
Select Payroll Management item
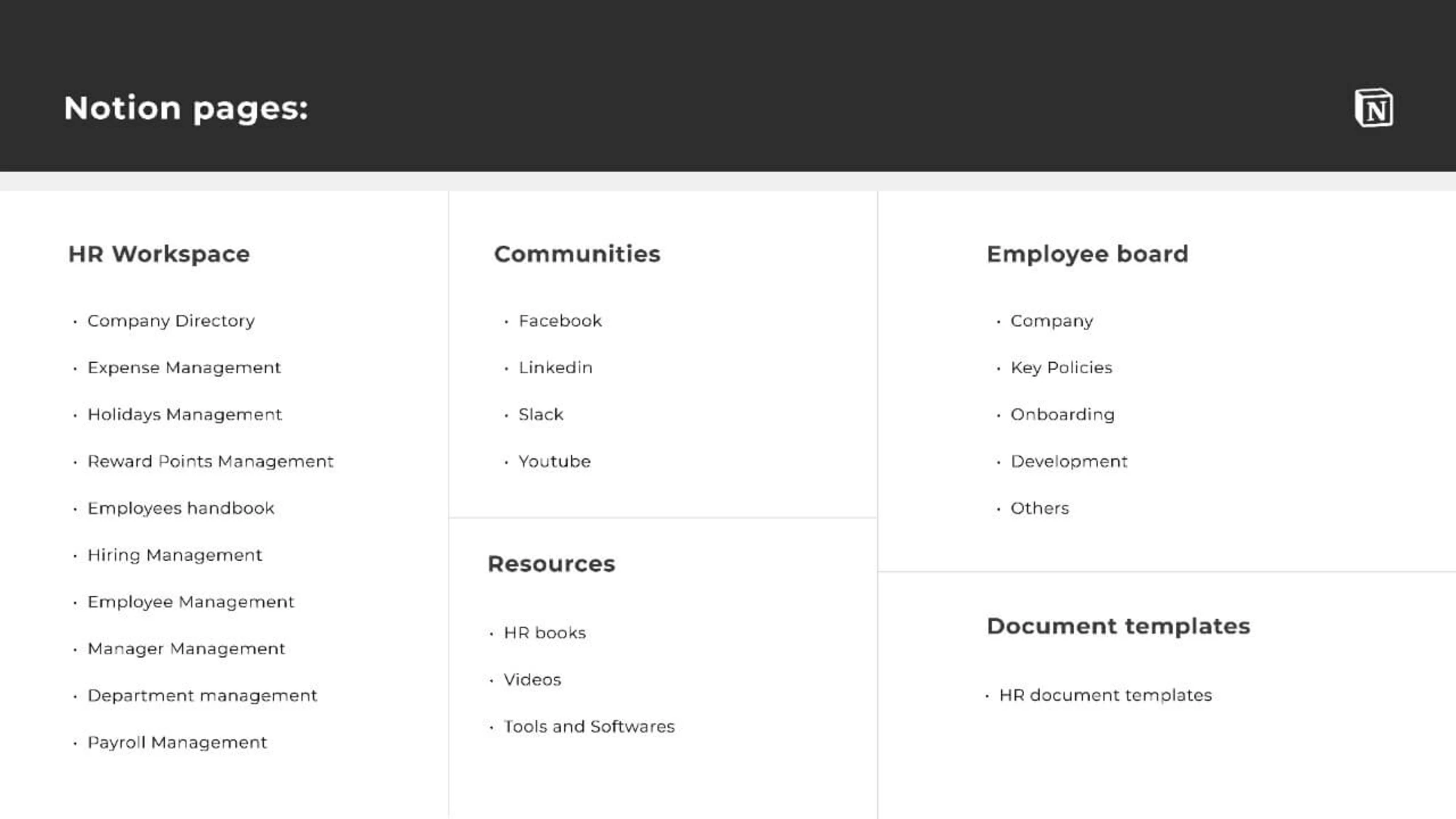(x=177, y=743)
